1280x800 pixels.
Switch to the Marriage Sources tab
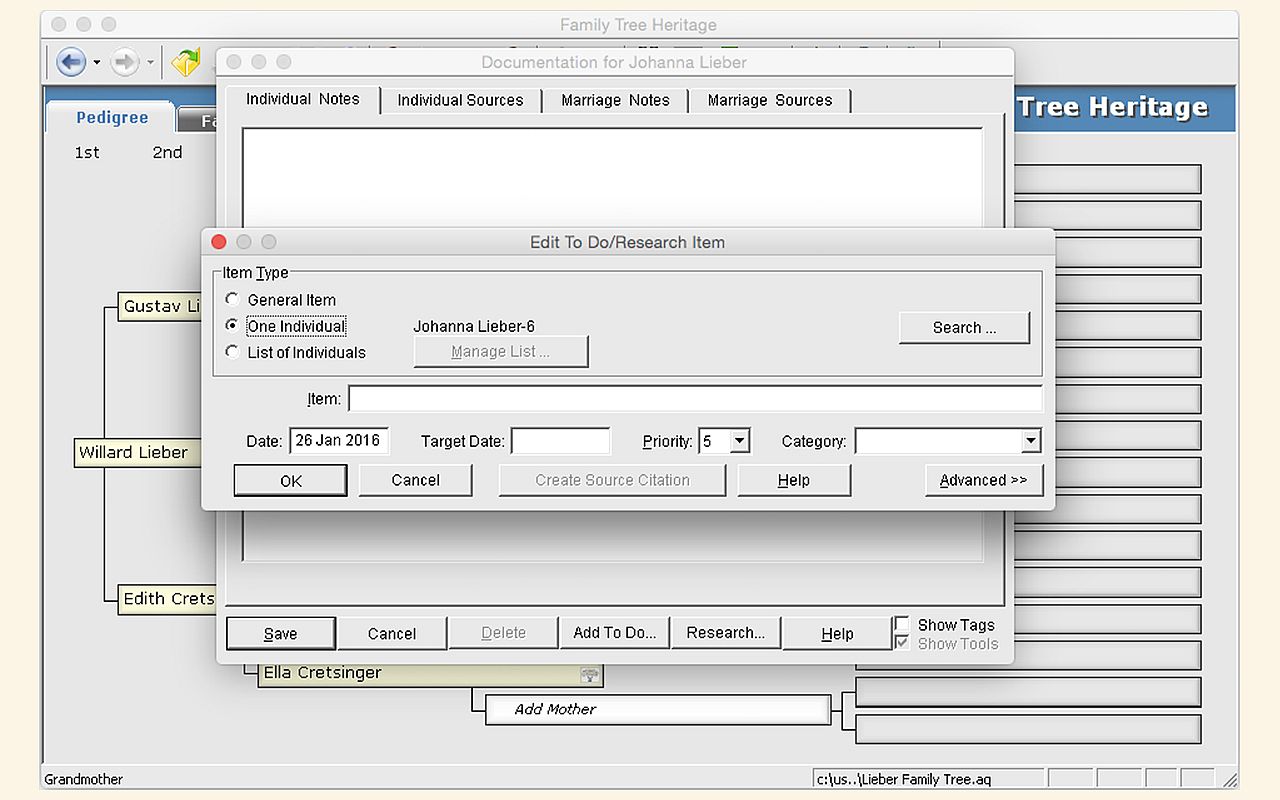pos(769,100)
